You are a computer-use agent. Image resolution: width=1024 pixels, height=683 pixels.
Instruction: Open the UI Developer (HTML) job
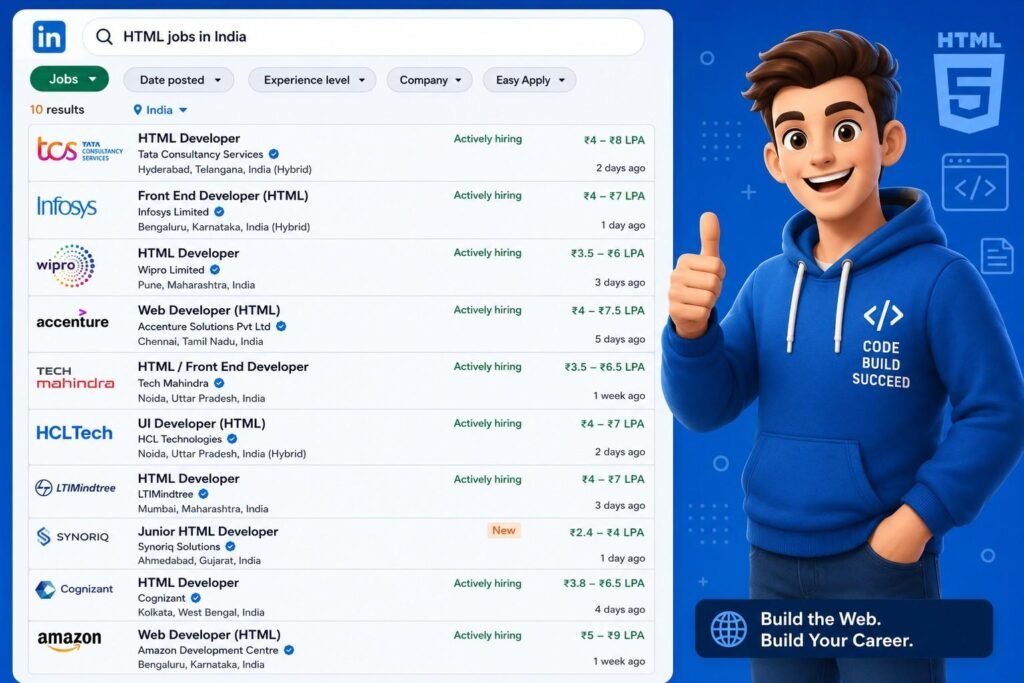201,423
